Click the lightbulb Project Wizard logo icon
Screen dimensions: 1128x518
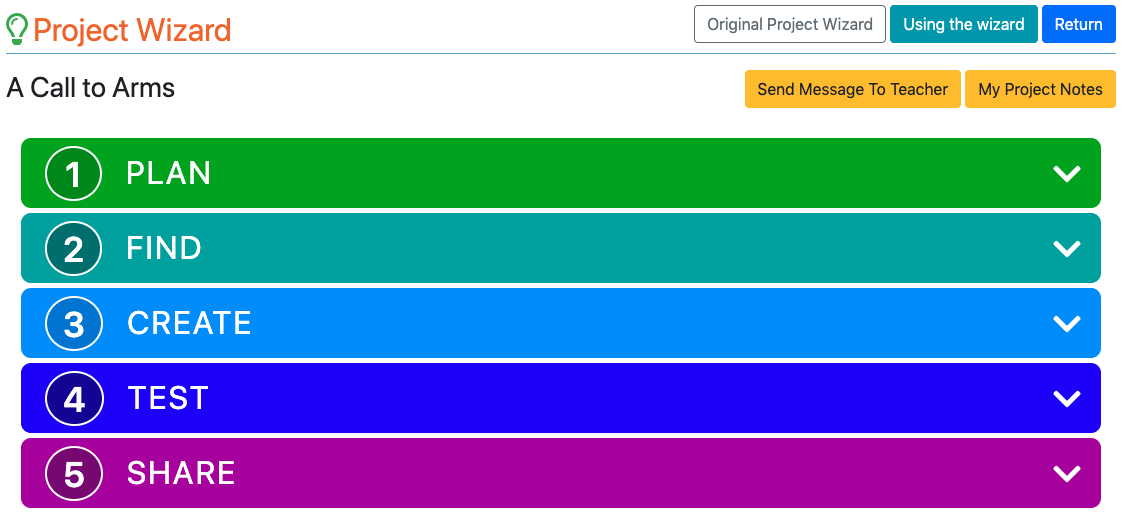(x=17, y=30)
